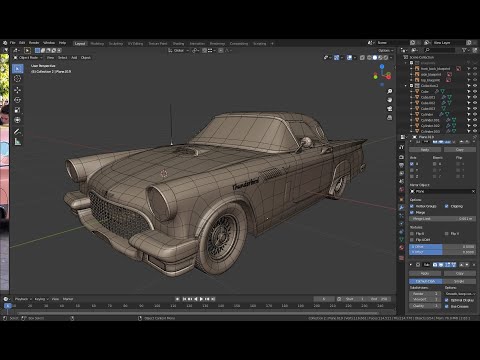
Task: Toggle the Vertex Groups checkbox
Action: [x=412, y=206]
